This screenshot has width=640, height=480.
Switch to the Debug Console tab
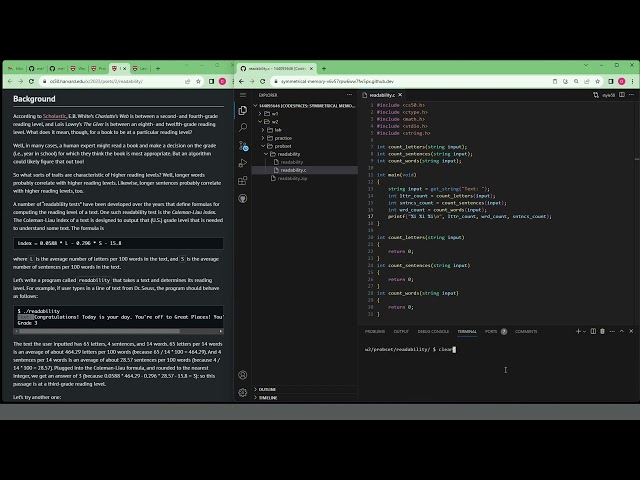coord(433,331)
